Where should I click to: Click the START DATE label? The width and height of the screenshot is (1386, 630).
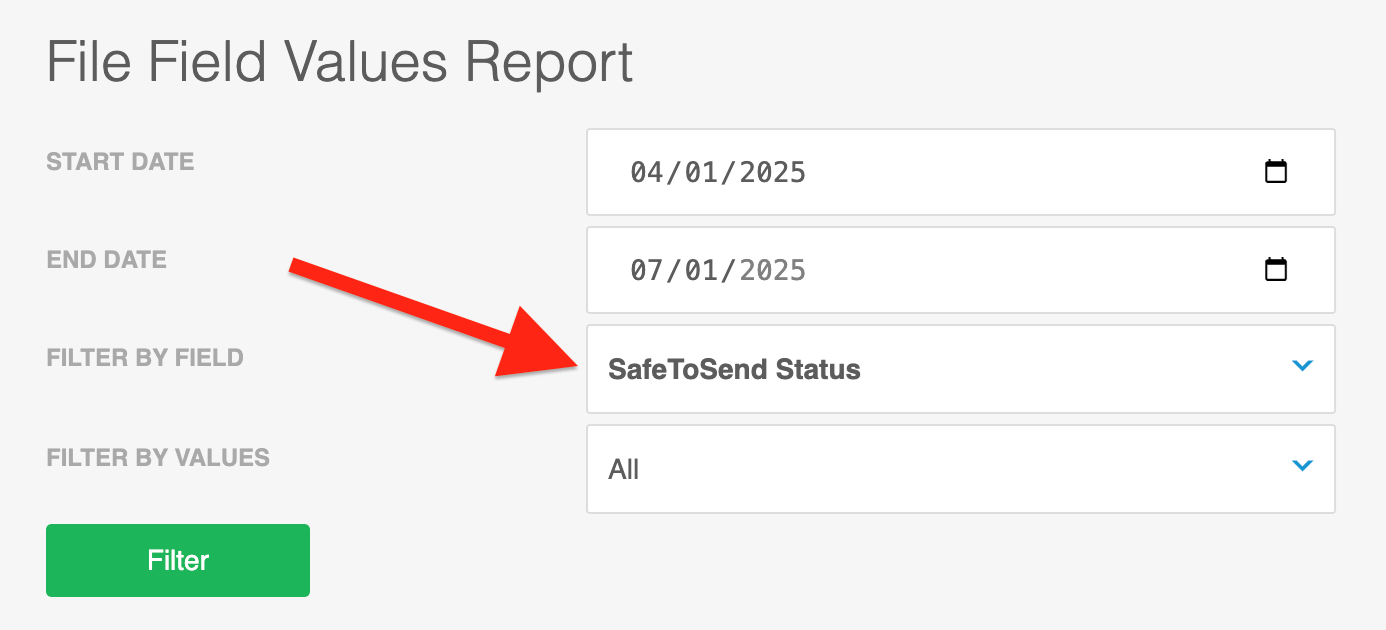click(120, 161)
